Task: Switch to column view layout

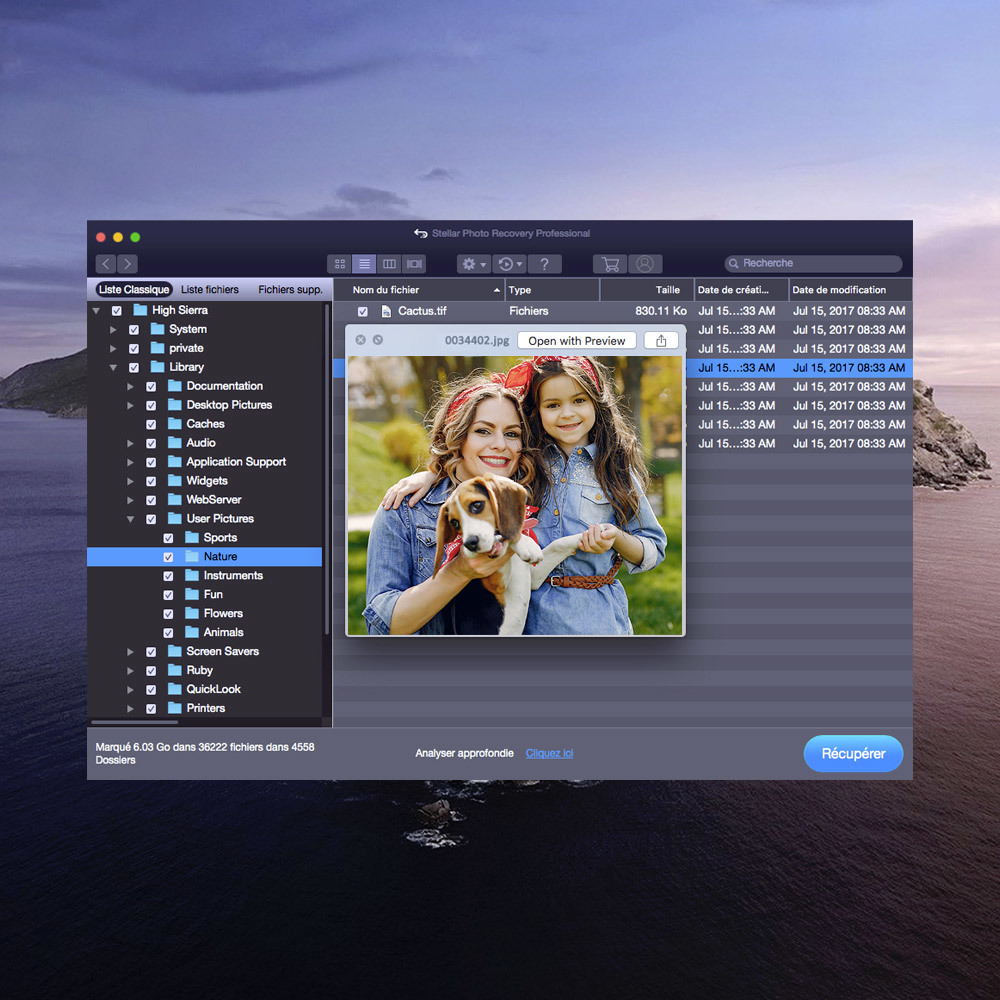Action: point(389,264)
